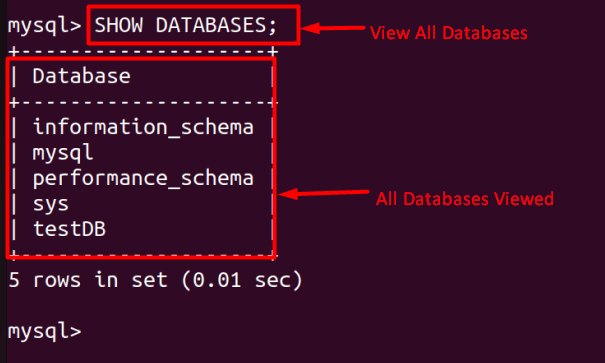
Task: Click the 'View All Databases' annotation label
Action: (449, 33)
